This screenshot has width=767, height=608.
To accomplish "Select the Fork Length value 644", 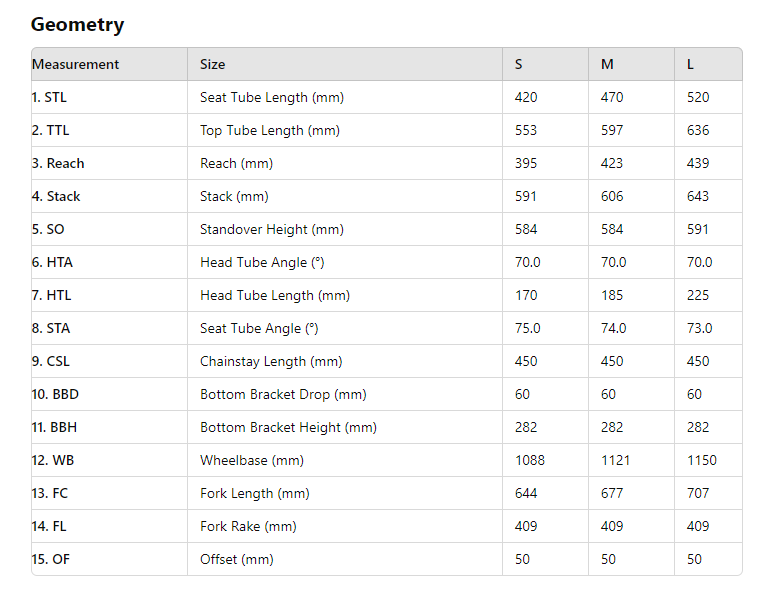I will pyautogui.click(x=526, y=493).
